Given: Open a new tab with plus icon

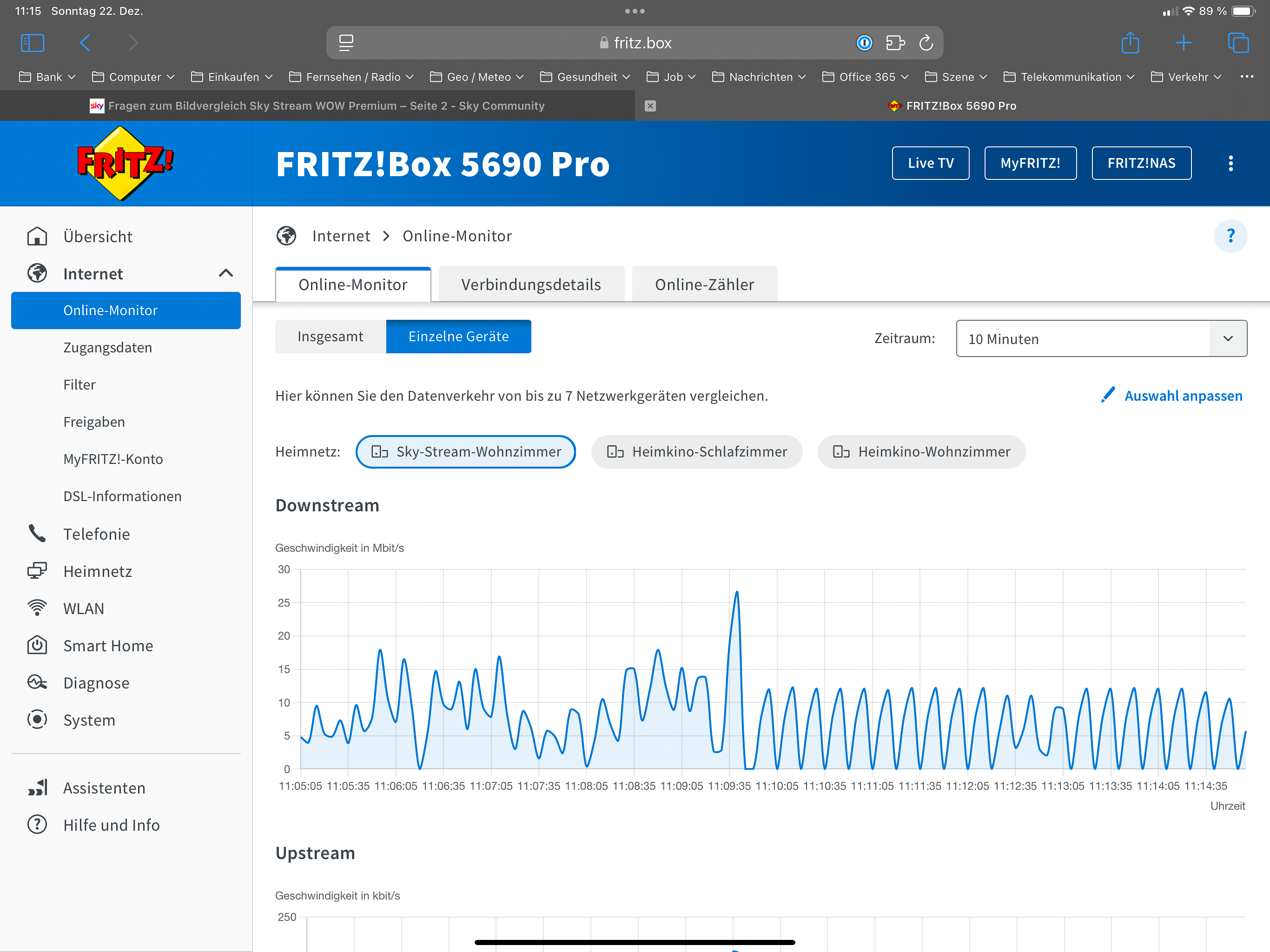Looking at the screenshot, I should [x=1184, y=43].
